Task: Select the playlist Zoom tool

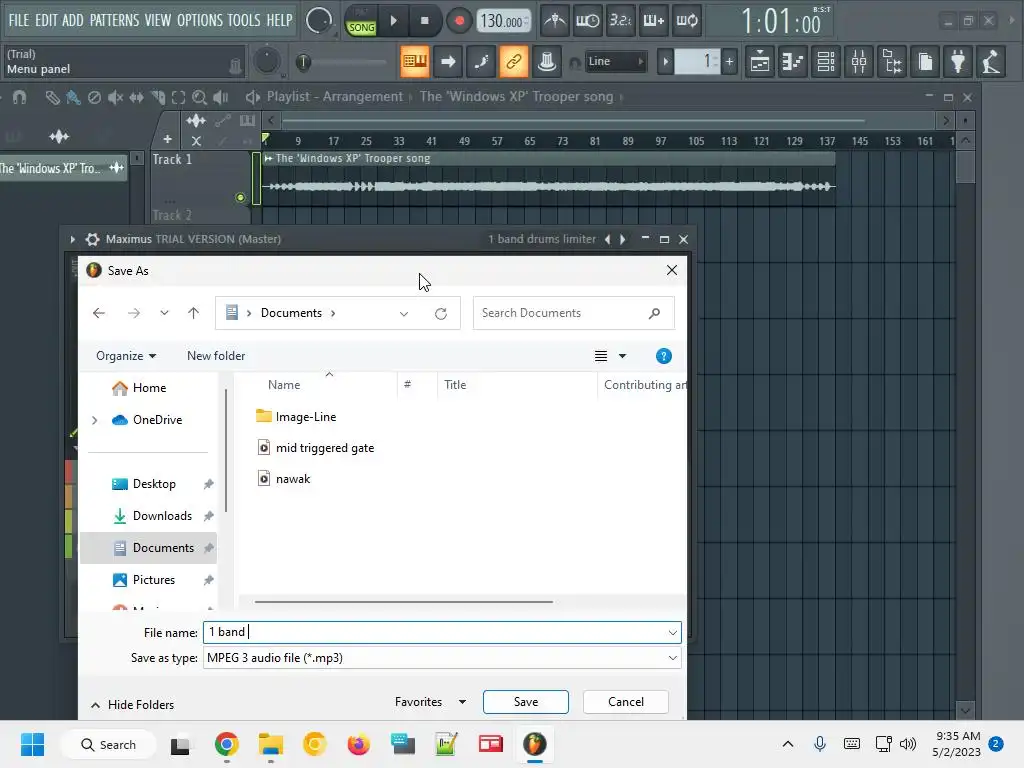Action: click(x=200, y=98)
